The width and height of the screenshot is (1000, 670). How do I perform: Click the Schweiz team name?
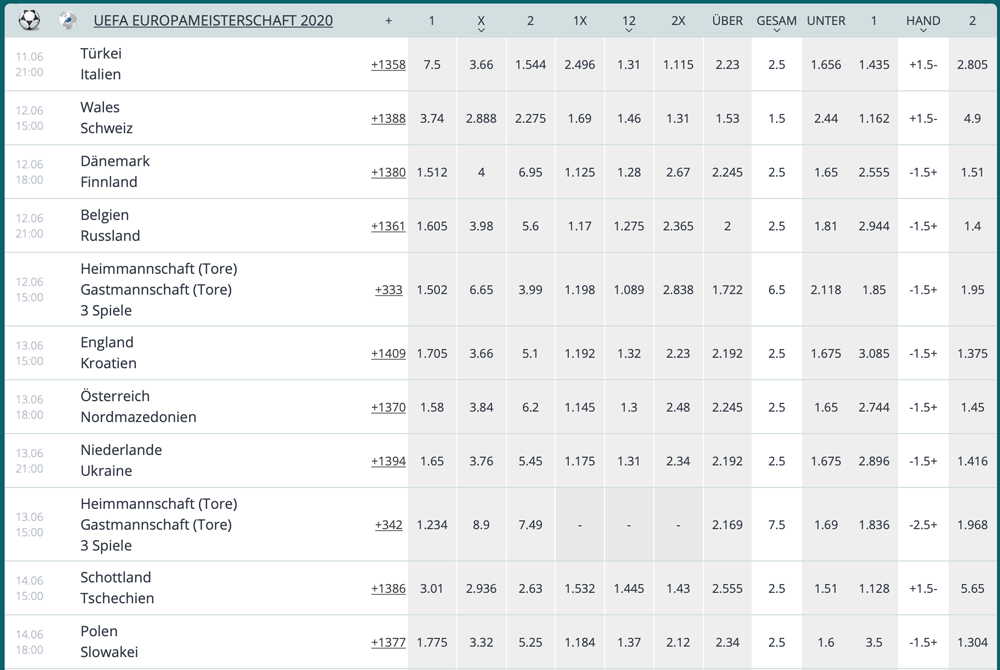click(107, 128)
